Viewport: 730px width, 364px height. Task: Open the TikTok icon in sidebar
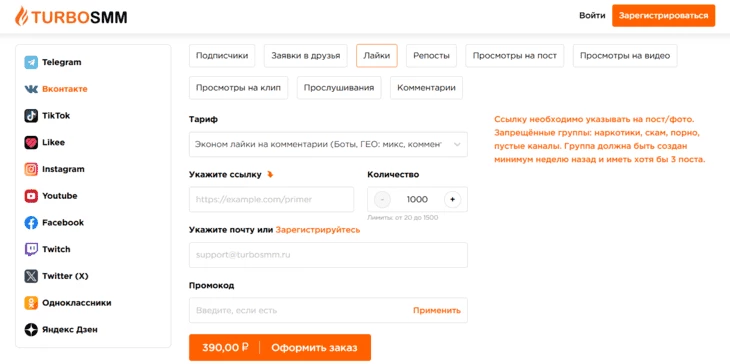(31, 116)
